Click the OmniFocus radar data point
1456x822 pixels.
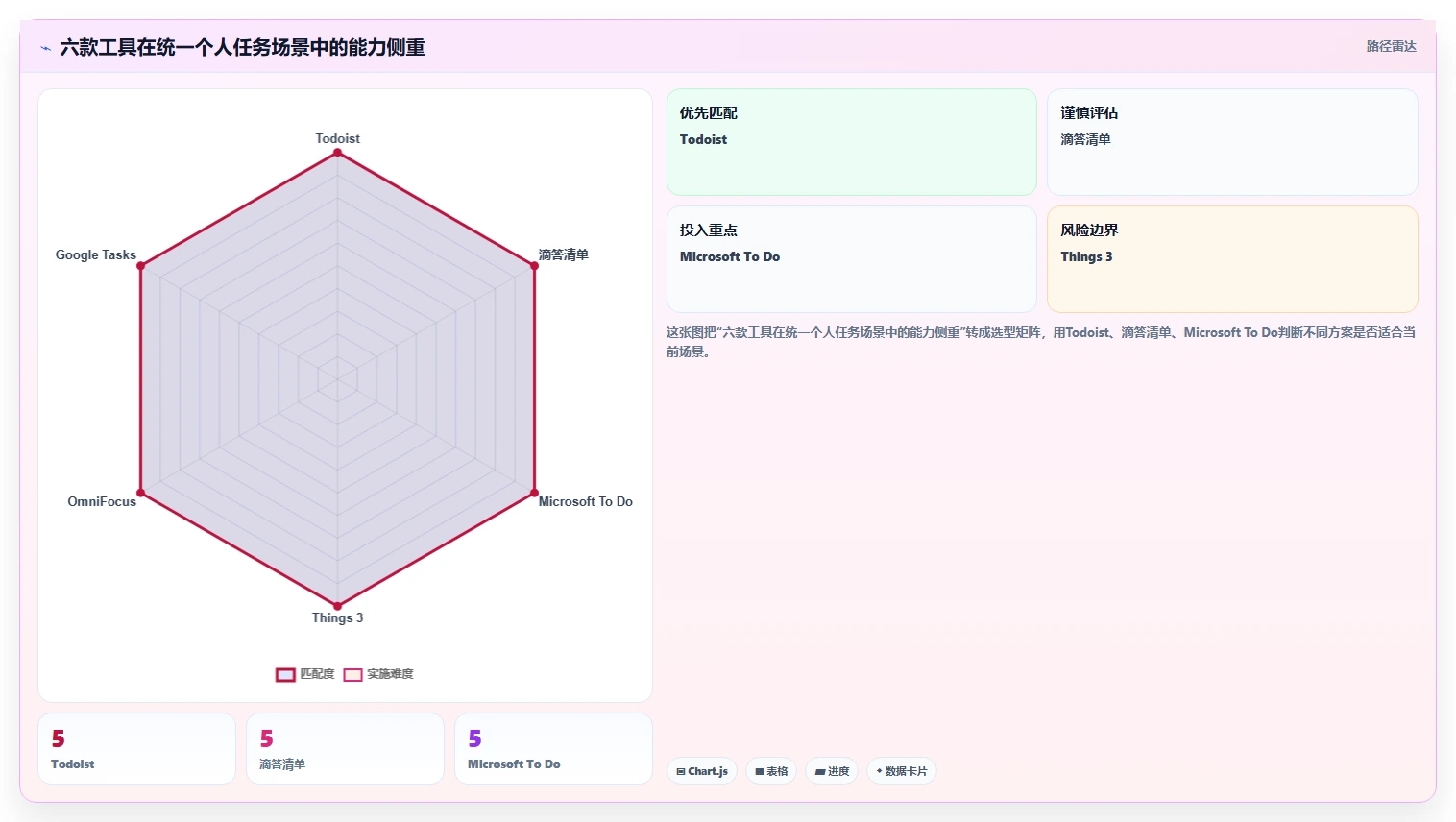pyautogui.click(x=140, y=493)
